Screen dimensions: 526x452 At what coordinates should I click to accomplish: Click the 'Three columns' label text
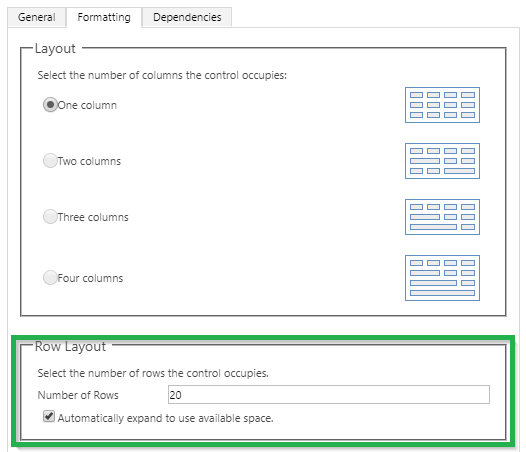click(93, 217)
